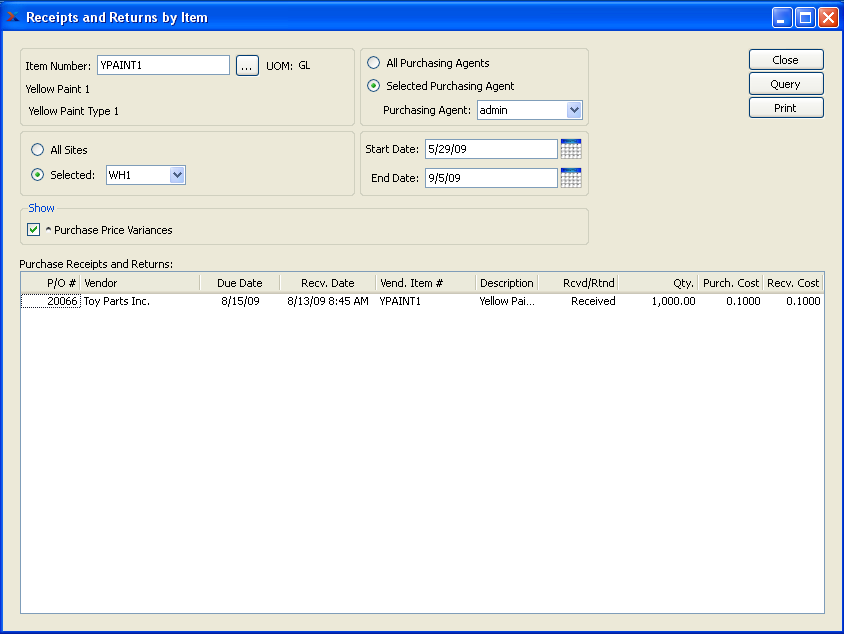Select the Toy Parts Inc. receipt row

click(117, 301)
